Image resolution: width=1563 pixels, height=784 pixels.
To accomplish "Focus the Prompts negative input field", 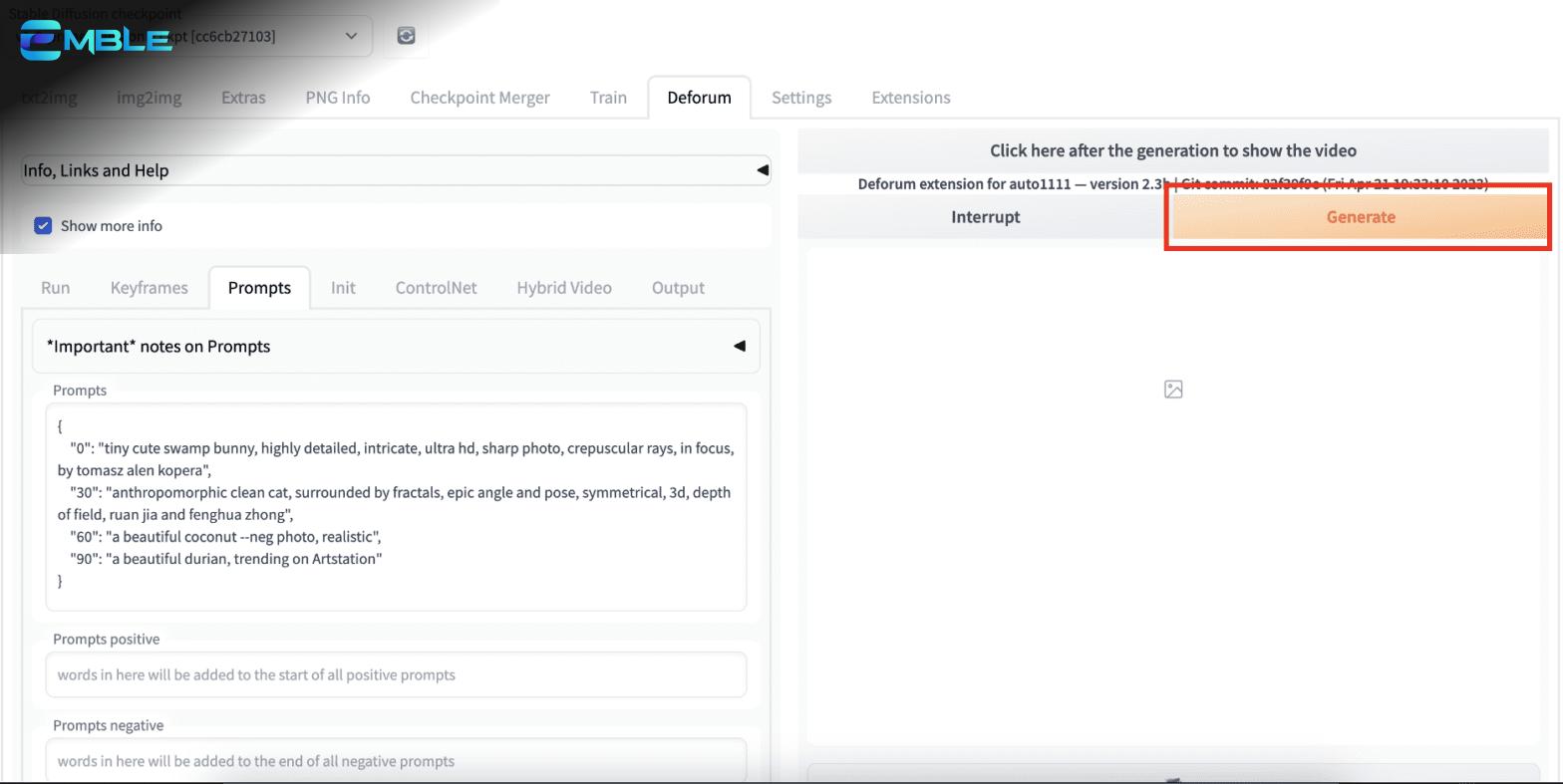I will click(396, 761).
